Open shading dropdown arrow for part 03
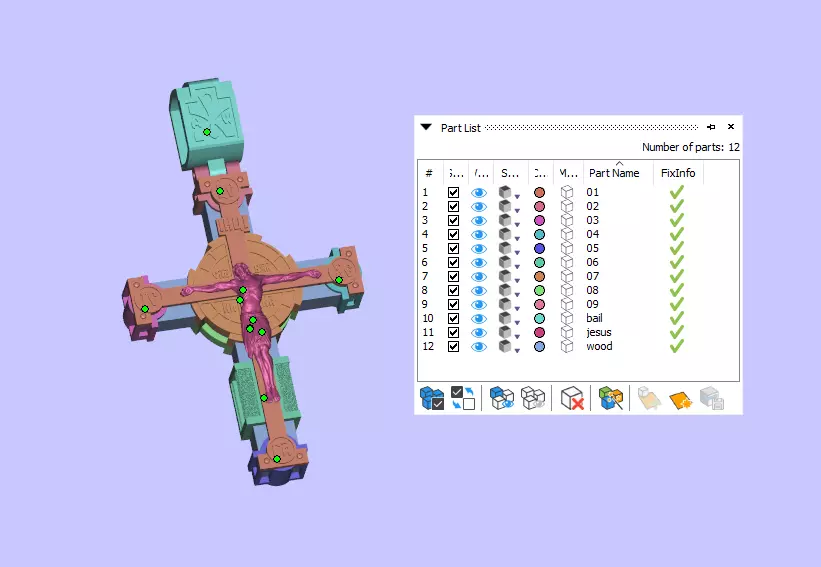821x567 pixels. pyautogui.click(x=517, y=225)
